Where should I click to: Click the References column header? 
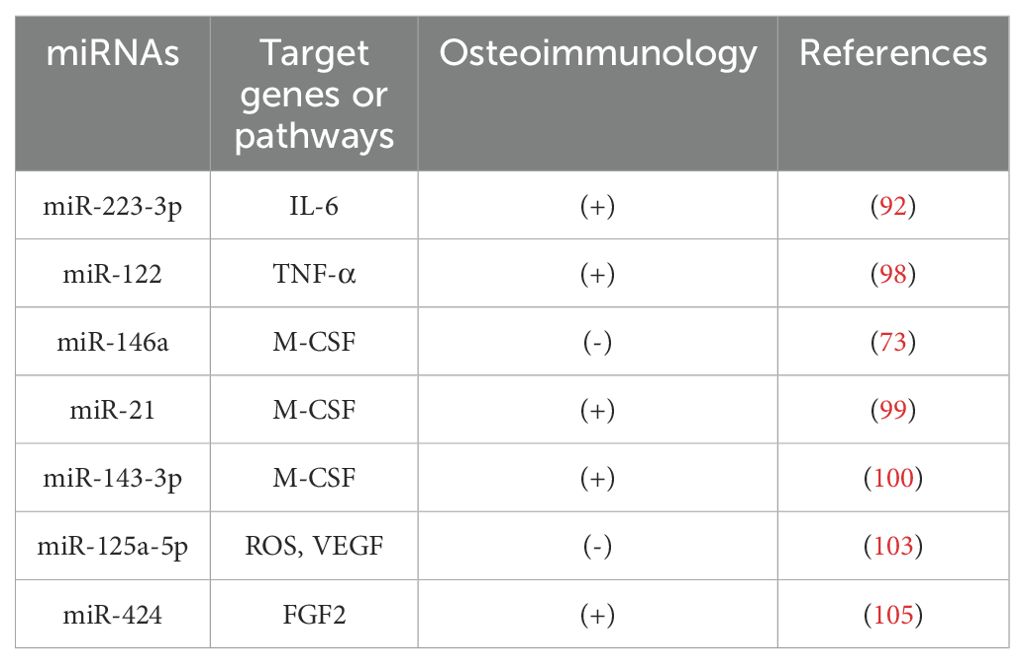pos(893,53)
